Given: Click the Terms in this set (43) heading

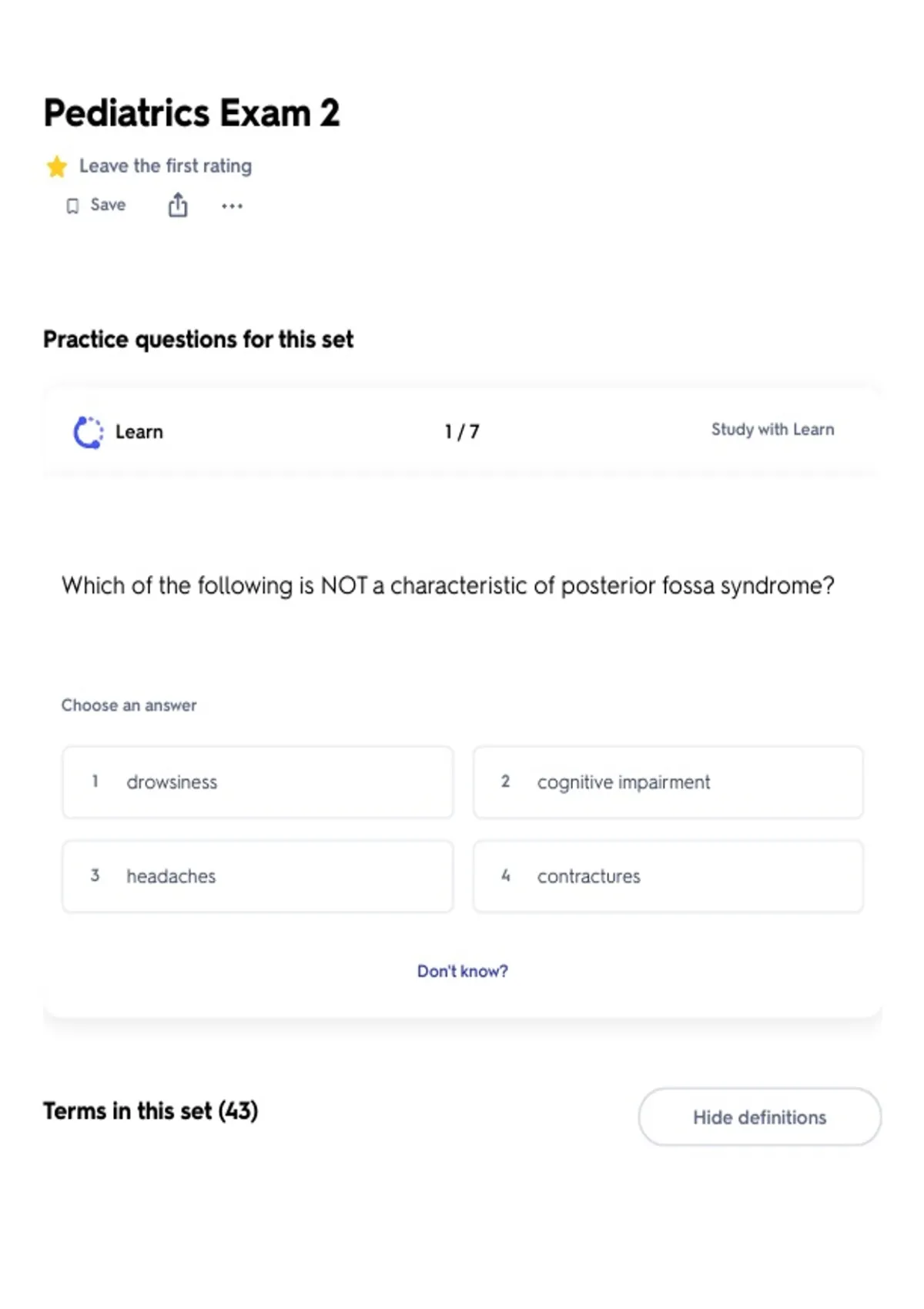Looking at the screenshot, I should tap(151, 1111).
